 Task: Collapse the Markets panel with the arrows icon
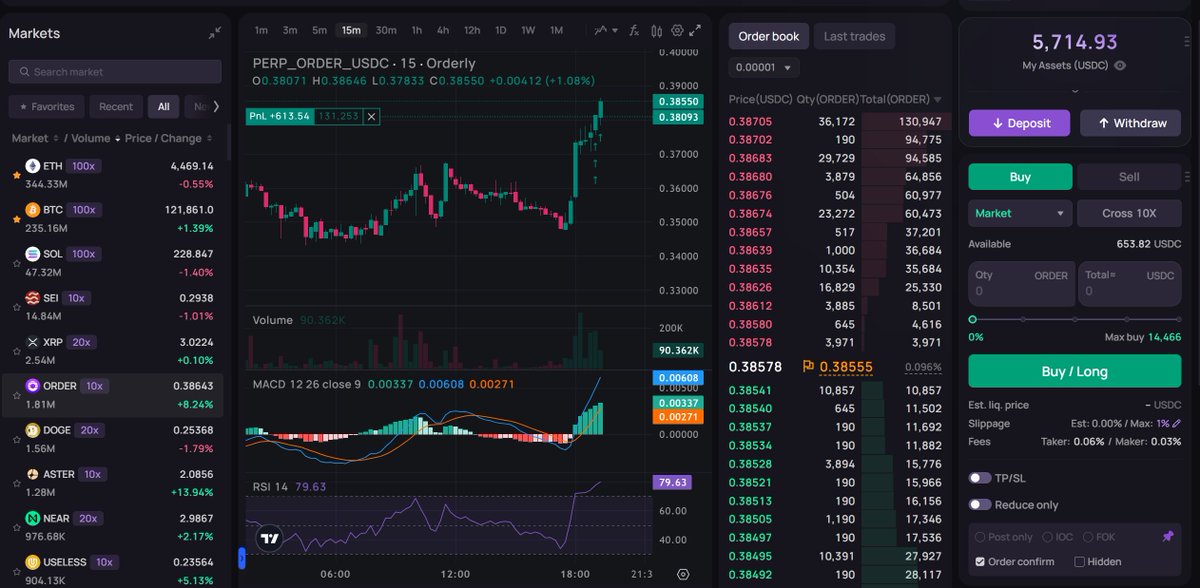click(215, 33)
